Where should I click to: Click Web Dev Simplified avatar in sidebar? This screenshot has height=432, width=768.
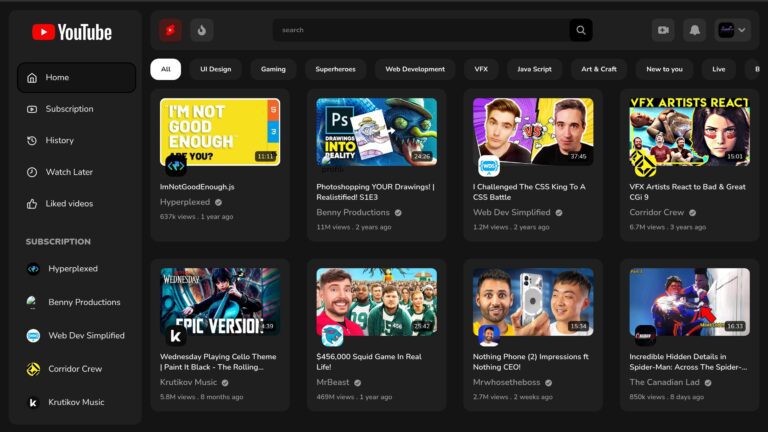click(33, 336)
